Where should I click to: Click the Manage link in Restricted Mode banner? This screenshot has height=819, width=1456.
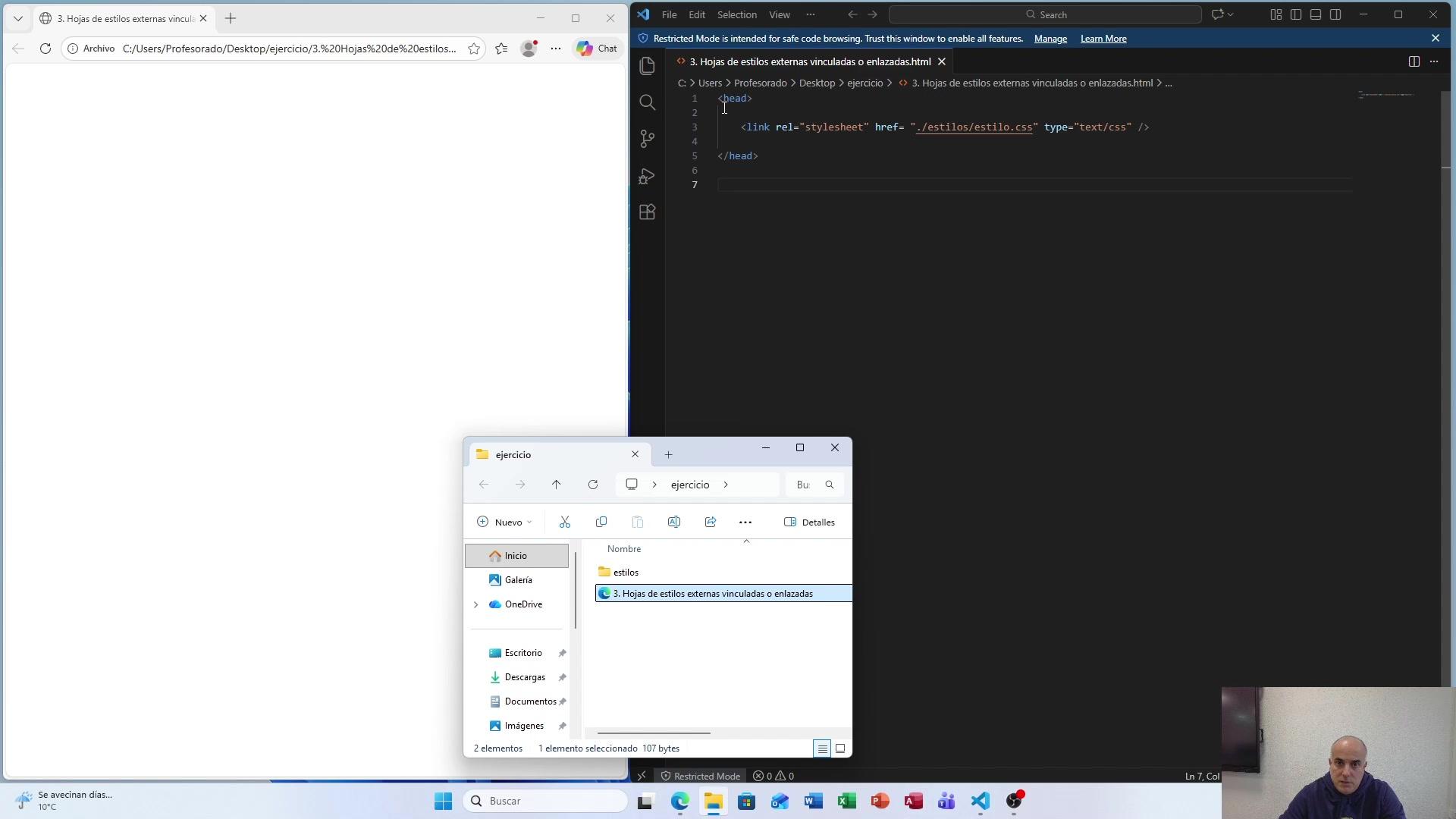pos(1050,39)
